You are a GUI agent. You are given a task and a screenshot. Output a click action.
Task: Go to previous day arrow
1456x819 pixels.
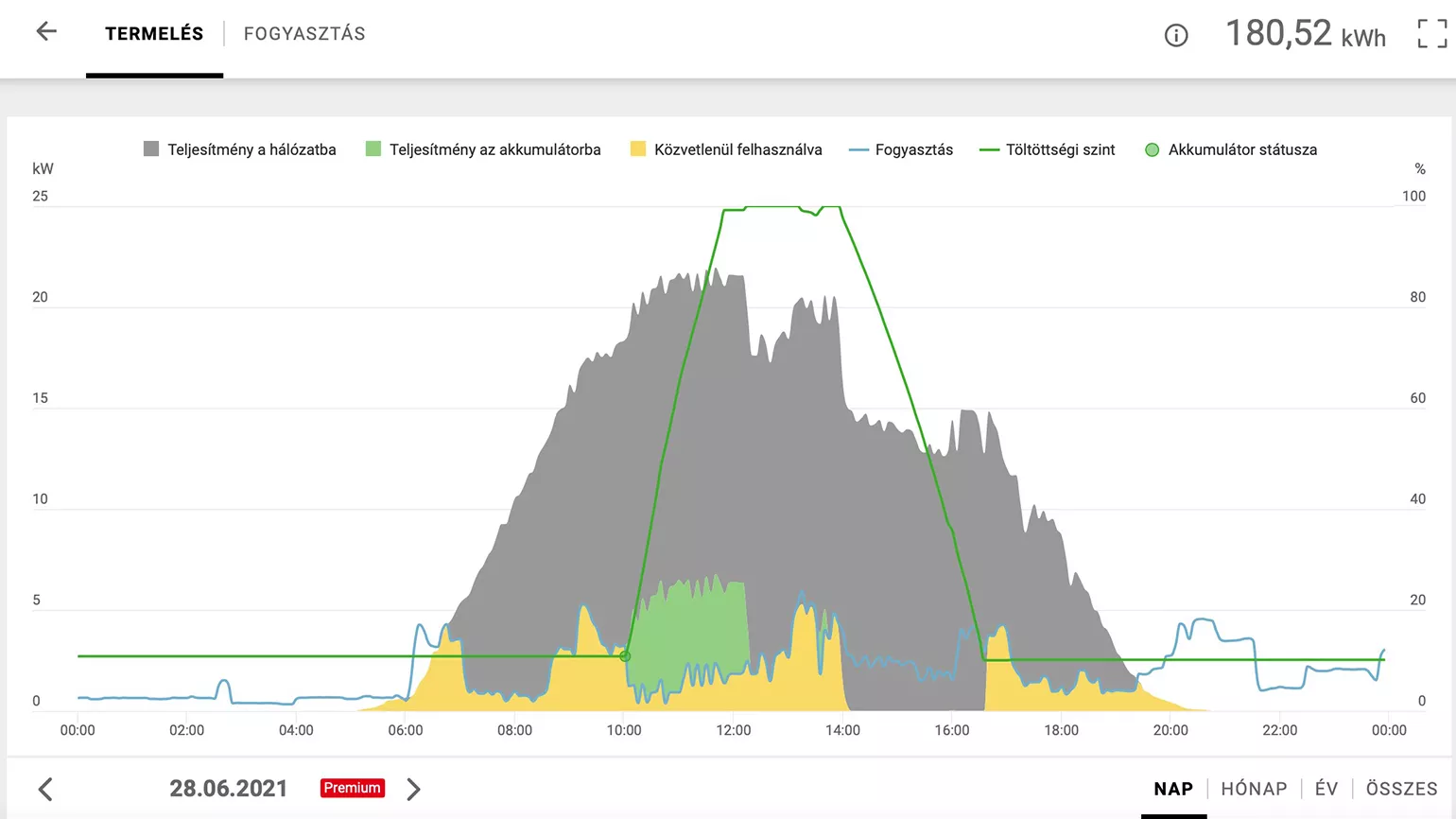pyautogui.click(x=45, y=789)
